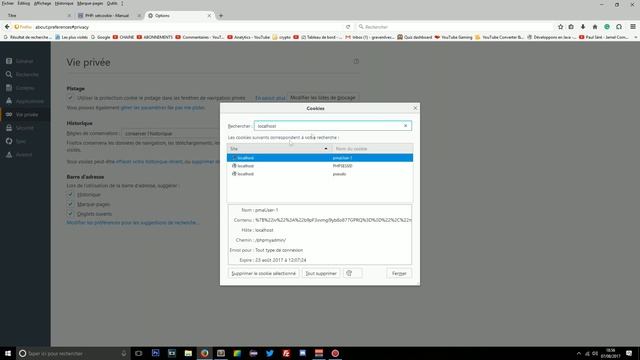Open the Règles de conservation dropdown
The width and height of the screenshot is (640, 360).
tap(171, 133)
